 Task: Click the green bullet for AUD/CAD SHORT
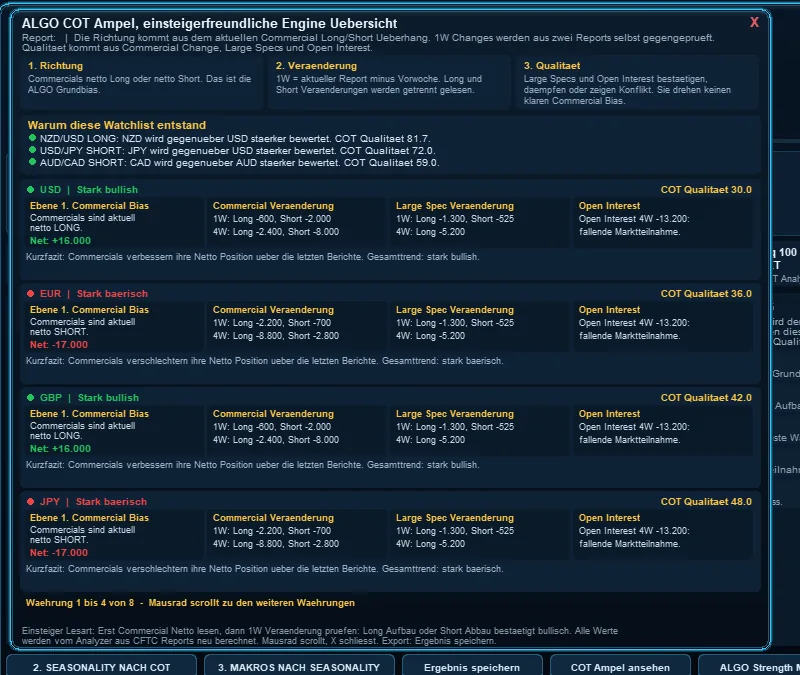click(x=33, y=162)
